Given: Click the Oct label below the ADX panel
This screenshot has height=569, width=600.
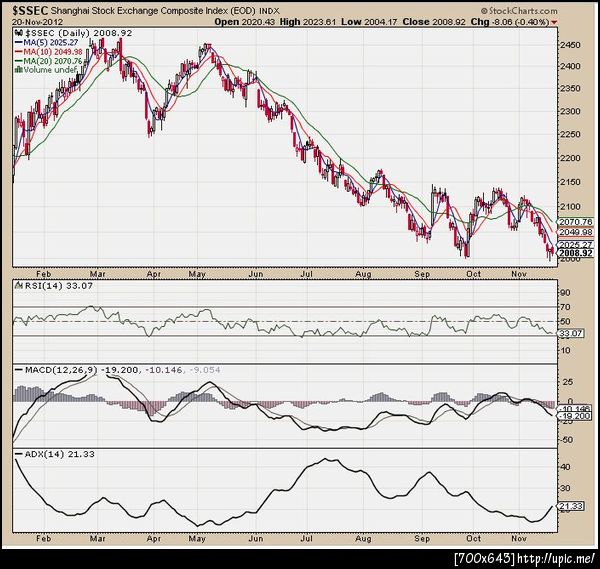Looking at the screenshot, I should 473,539.
